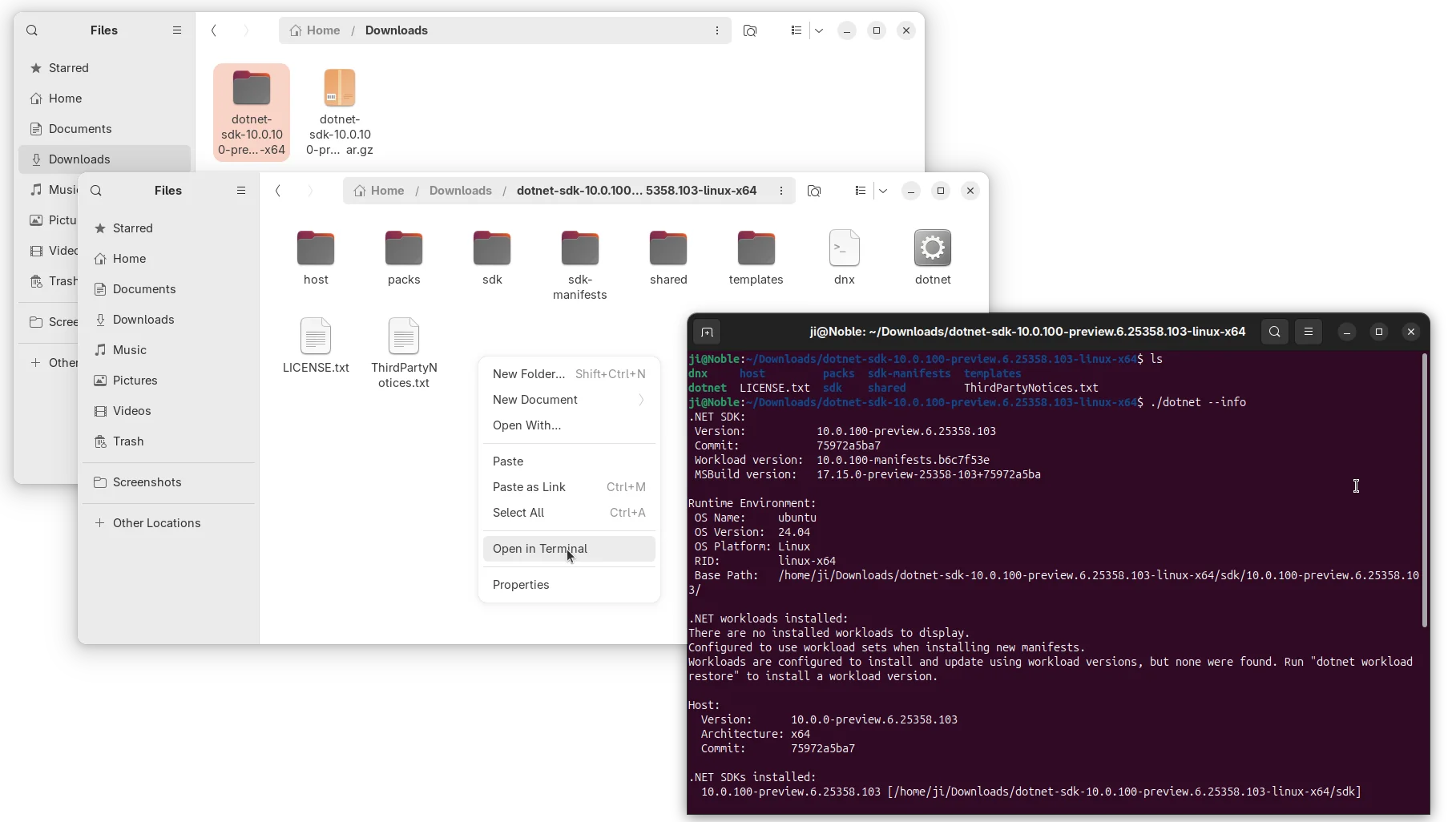Choose Open With from context menu
This screenshot has height=822, width=1456.
coord(569,425)
